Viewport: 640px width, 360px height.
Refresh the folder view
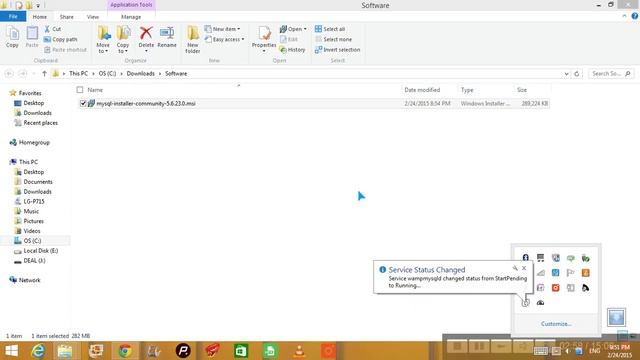click(577, 74)
